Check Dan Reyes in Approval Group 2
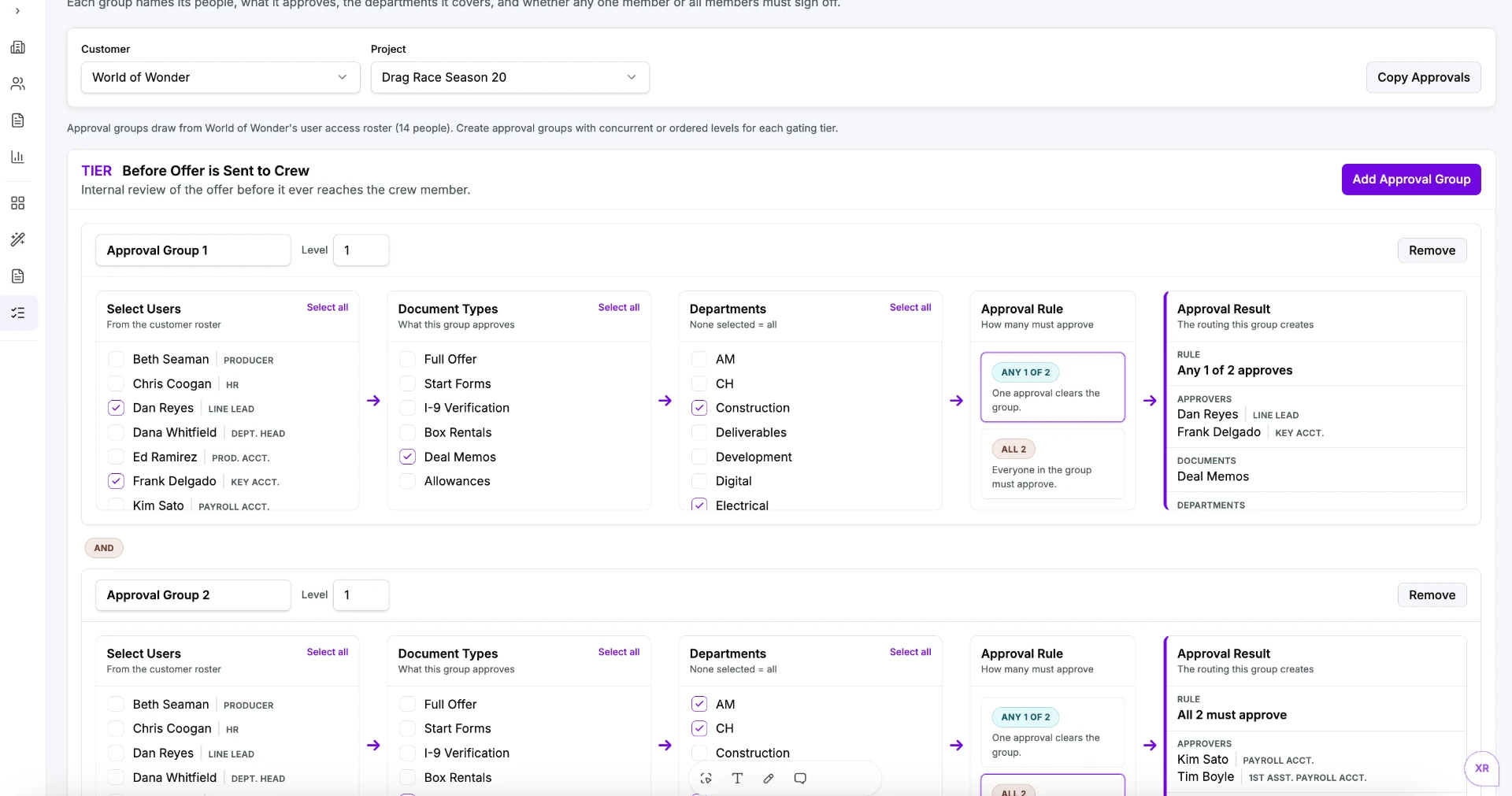This screenshot has height=796, width=1512. coord(116,753)
